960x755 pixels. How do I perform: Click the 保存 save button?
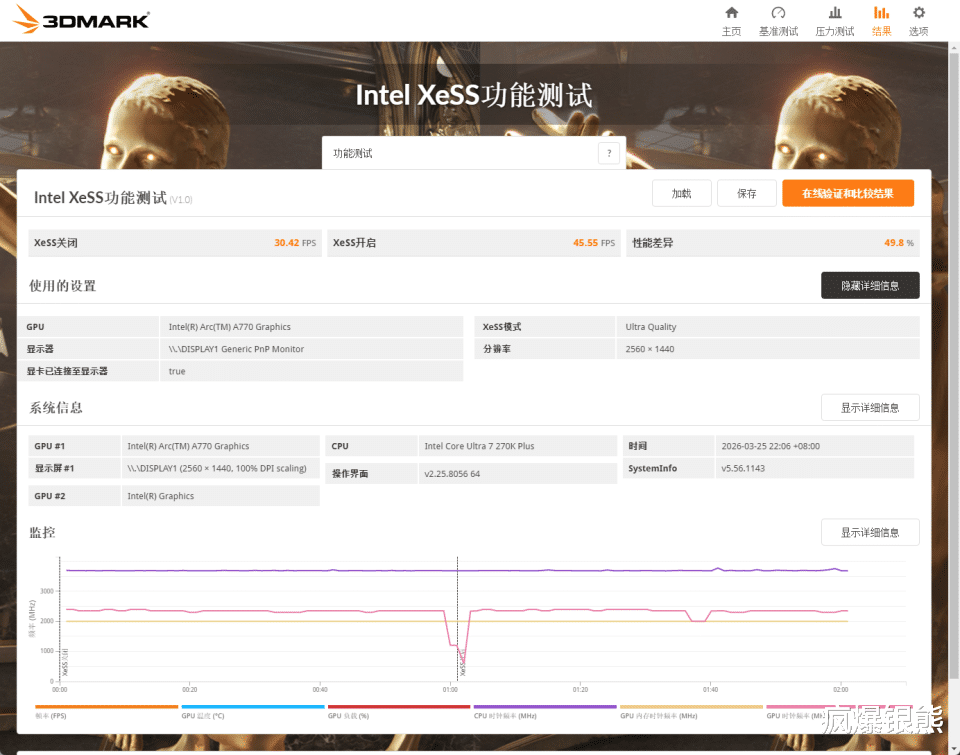click(x=746, y=193)
